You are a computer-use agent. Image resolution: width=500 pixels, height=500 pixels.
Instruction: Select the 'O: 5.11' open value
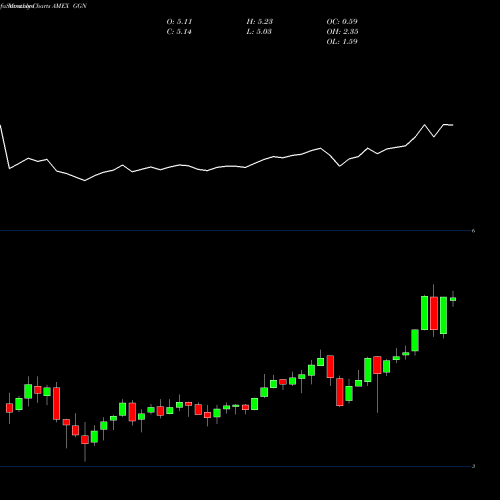pos(179,22)
